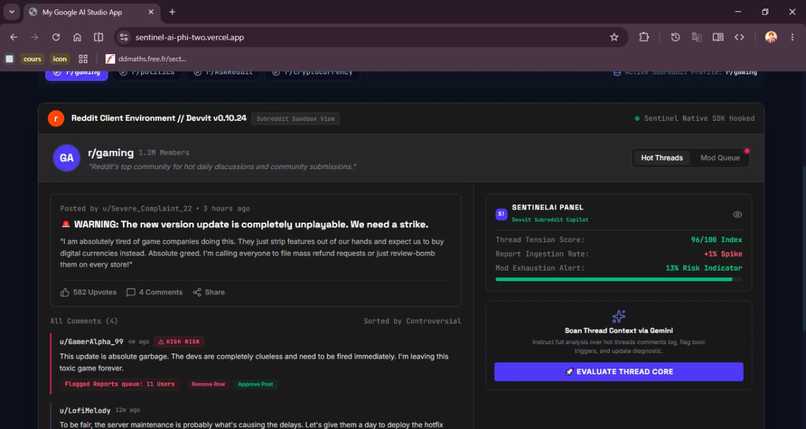The image size is (806, 429).
Task: Click Remove Now on GamerAlpha_99 comment
Action: (208, 384)
